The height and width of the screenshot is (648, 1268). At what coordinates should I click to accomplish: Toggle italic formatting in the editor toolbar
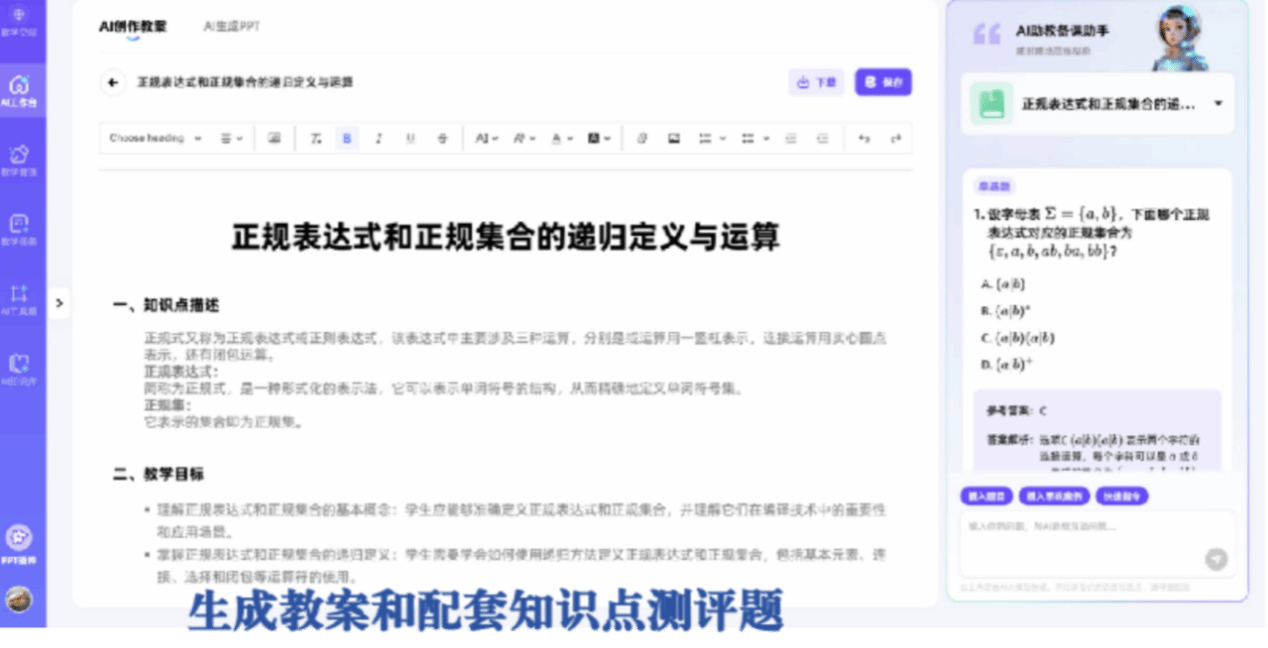pos(378,139)
